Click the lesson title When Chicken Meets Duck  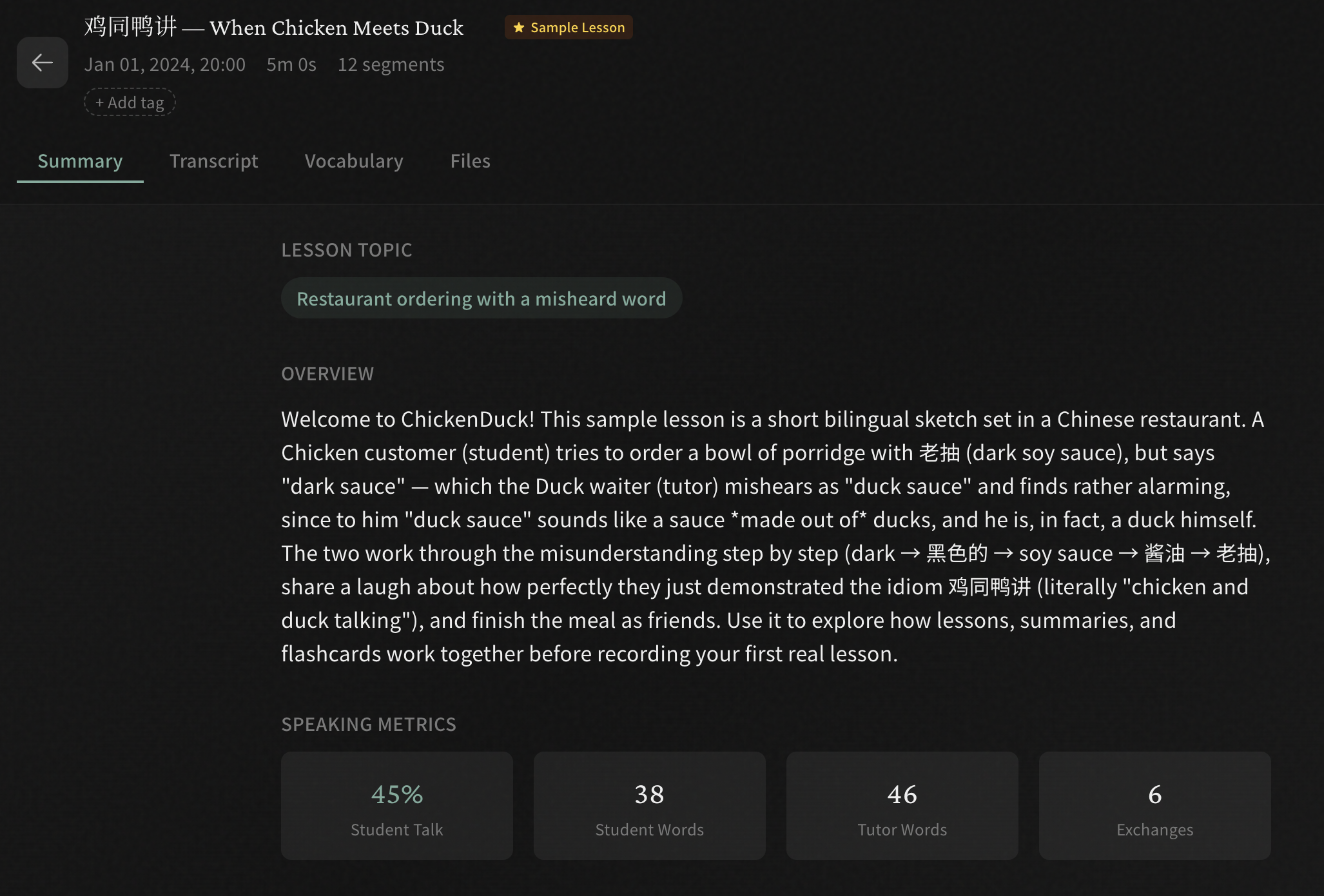click(273, 27)
